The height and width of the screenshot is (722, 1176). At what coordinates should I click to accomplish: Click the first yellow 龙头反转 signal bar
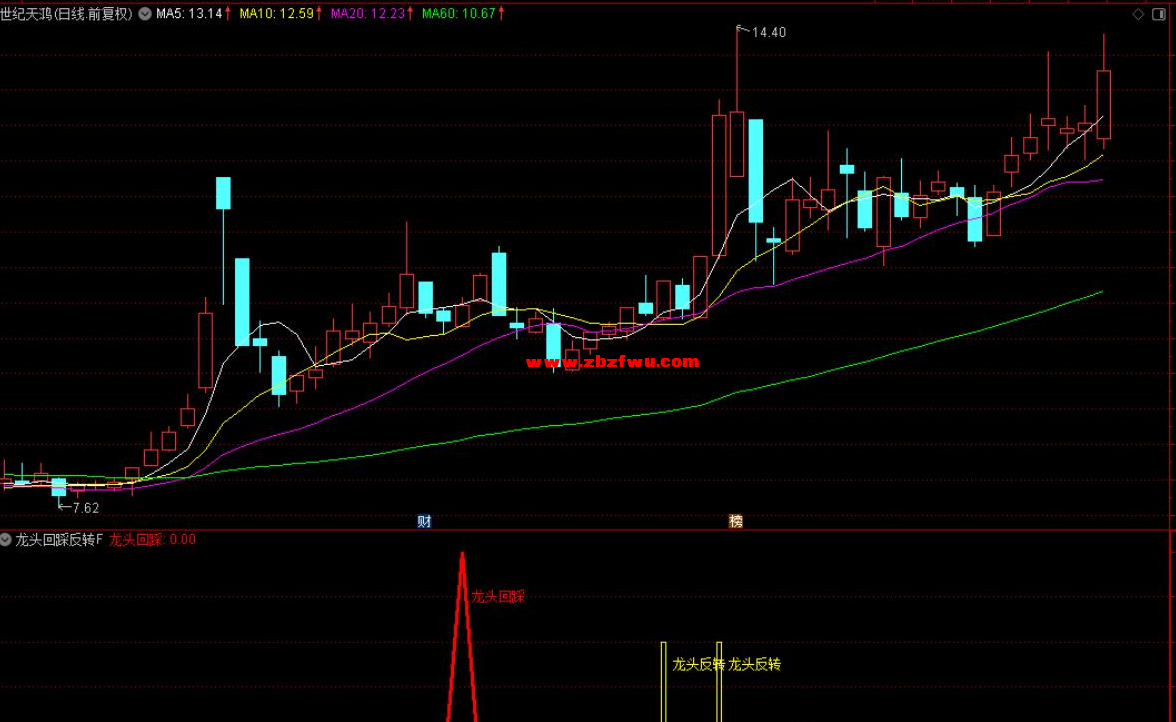[x=663, y=682]
